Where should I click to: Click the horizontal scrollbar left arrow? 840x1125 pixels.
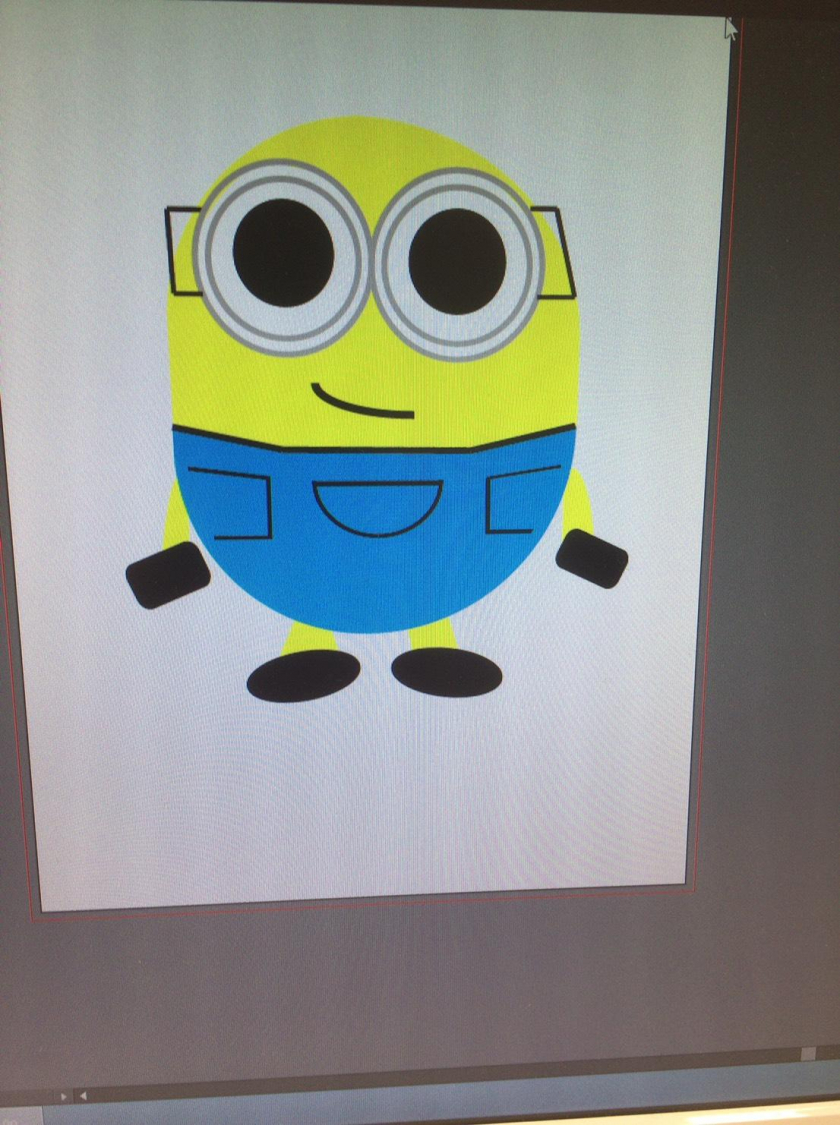(83, 1096)
